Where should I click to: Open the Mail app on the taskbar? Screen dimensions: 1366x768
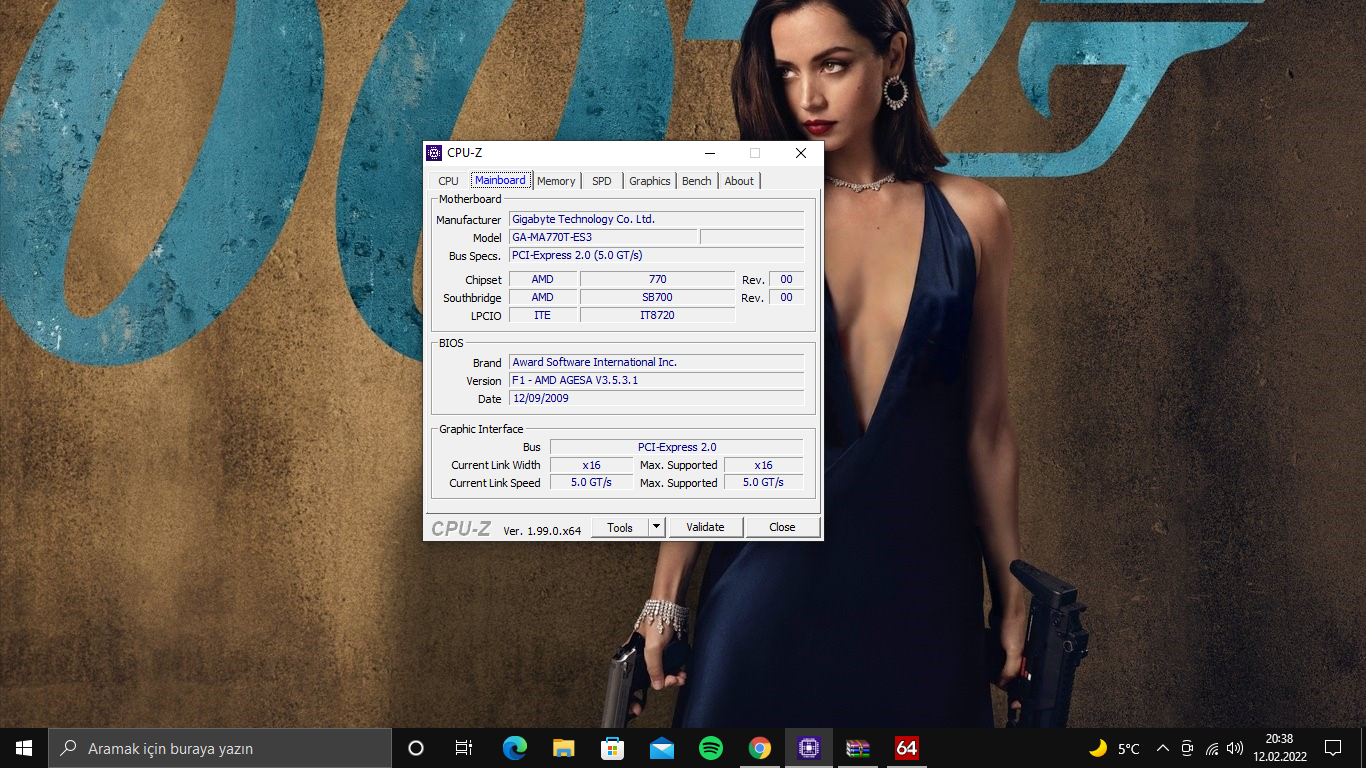tap(662, 748)
